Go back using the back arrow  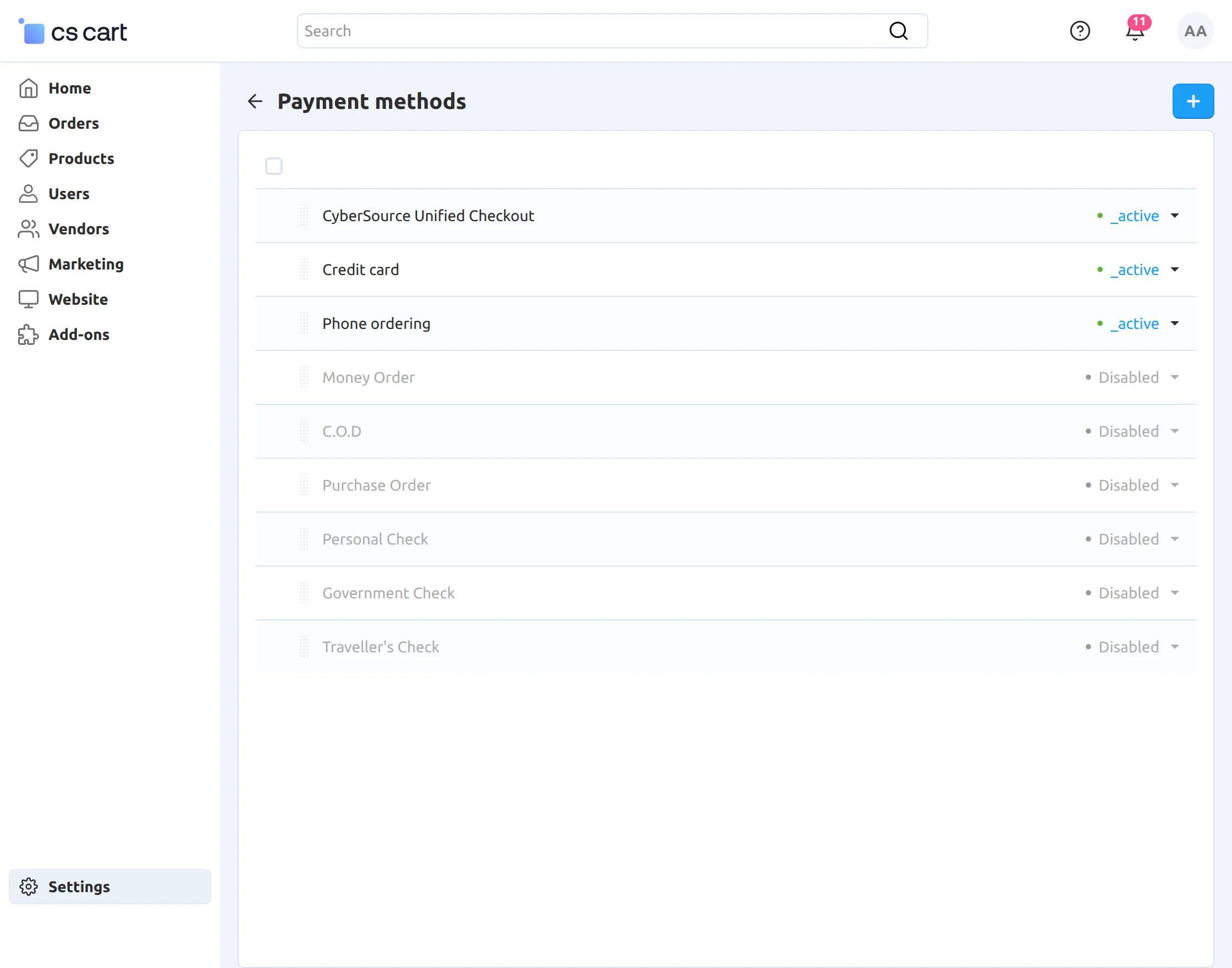[255, 101]
